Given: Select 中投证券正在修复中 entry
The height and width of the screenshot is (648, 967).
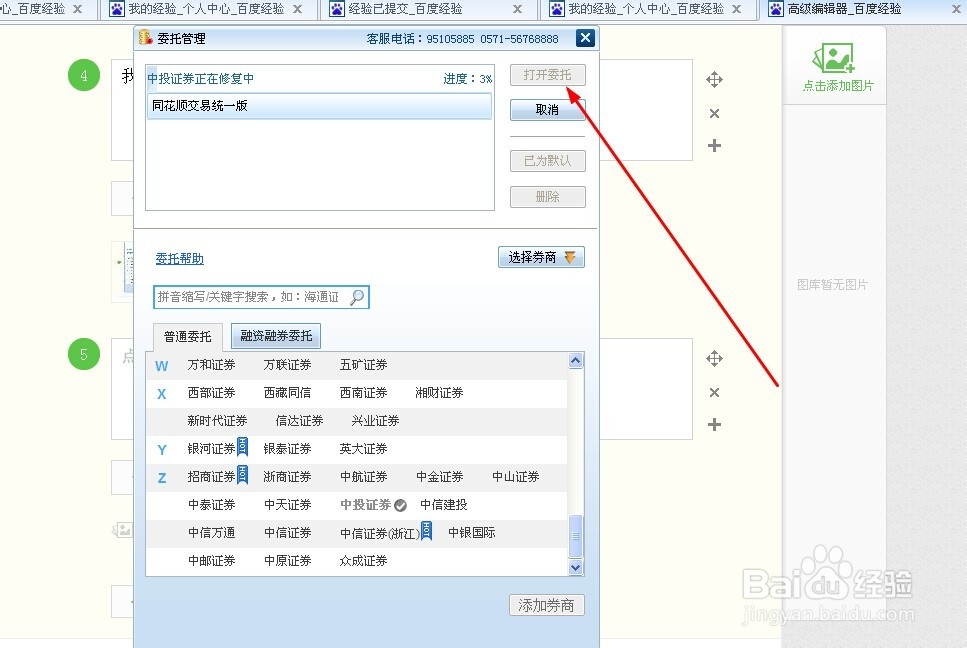Looking at the screenshot, I should (319, 79).
